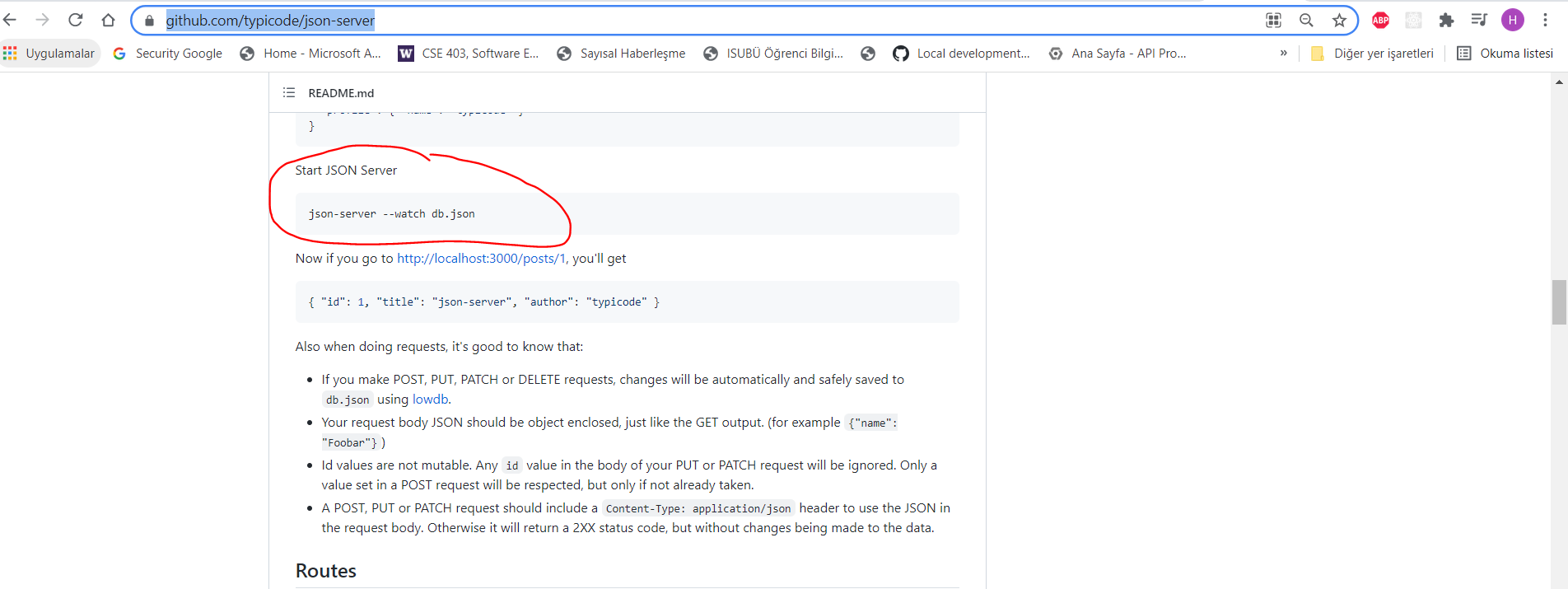1568x589 pixels.
Task: Open the Extensions puzzle piece icon
Action: (x=1446, y=20)
